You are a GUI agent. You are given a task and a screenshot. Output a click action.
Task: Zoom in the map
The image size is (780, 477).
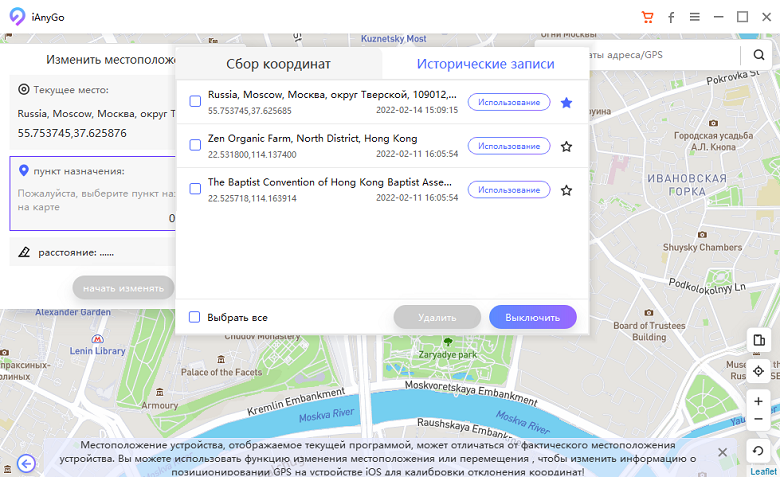click(x=758, y=401)
